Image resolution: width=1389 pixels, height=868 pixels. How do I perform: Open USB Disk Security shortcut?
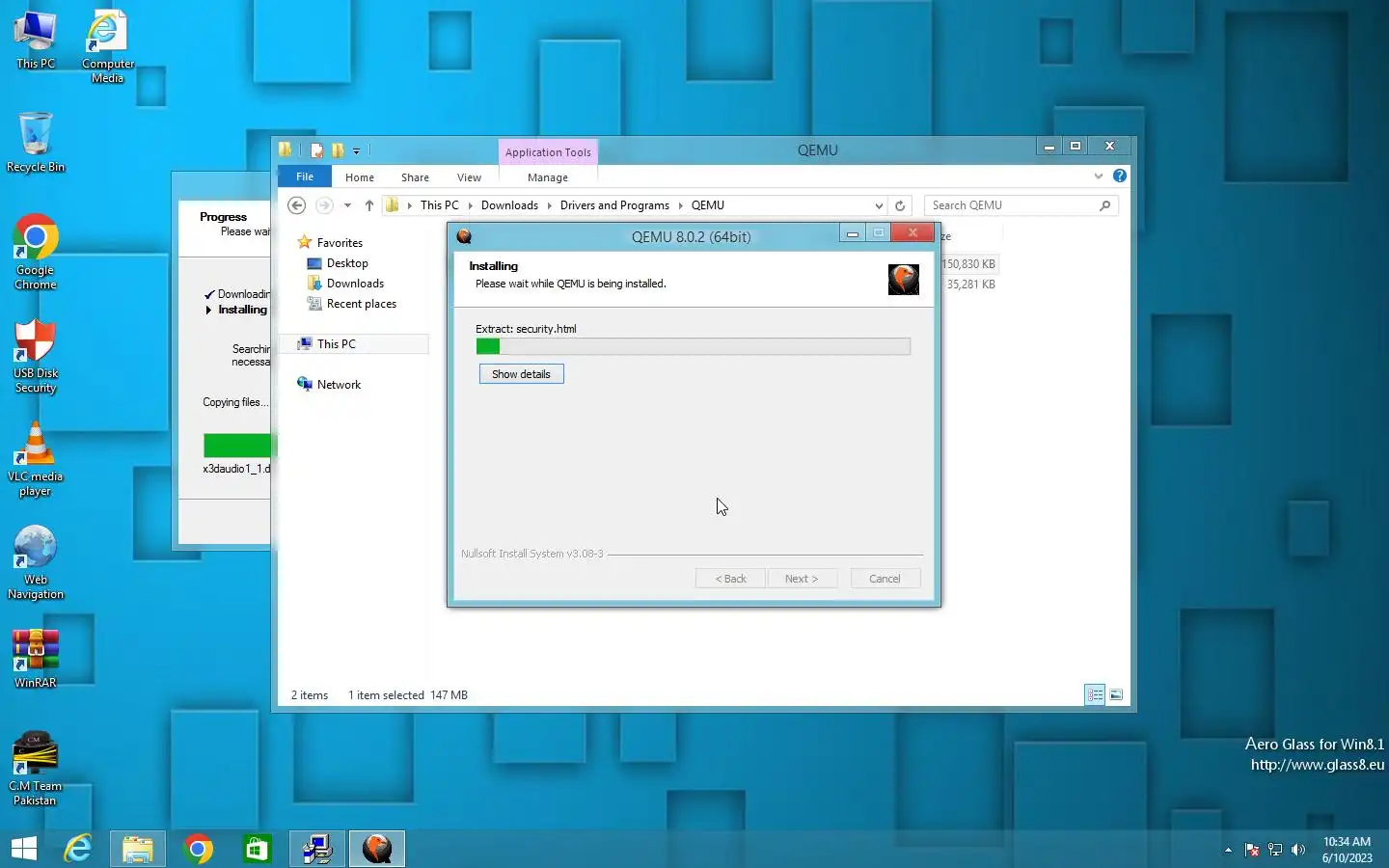click(36, 356)
